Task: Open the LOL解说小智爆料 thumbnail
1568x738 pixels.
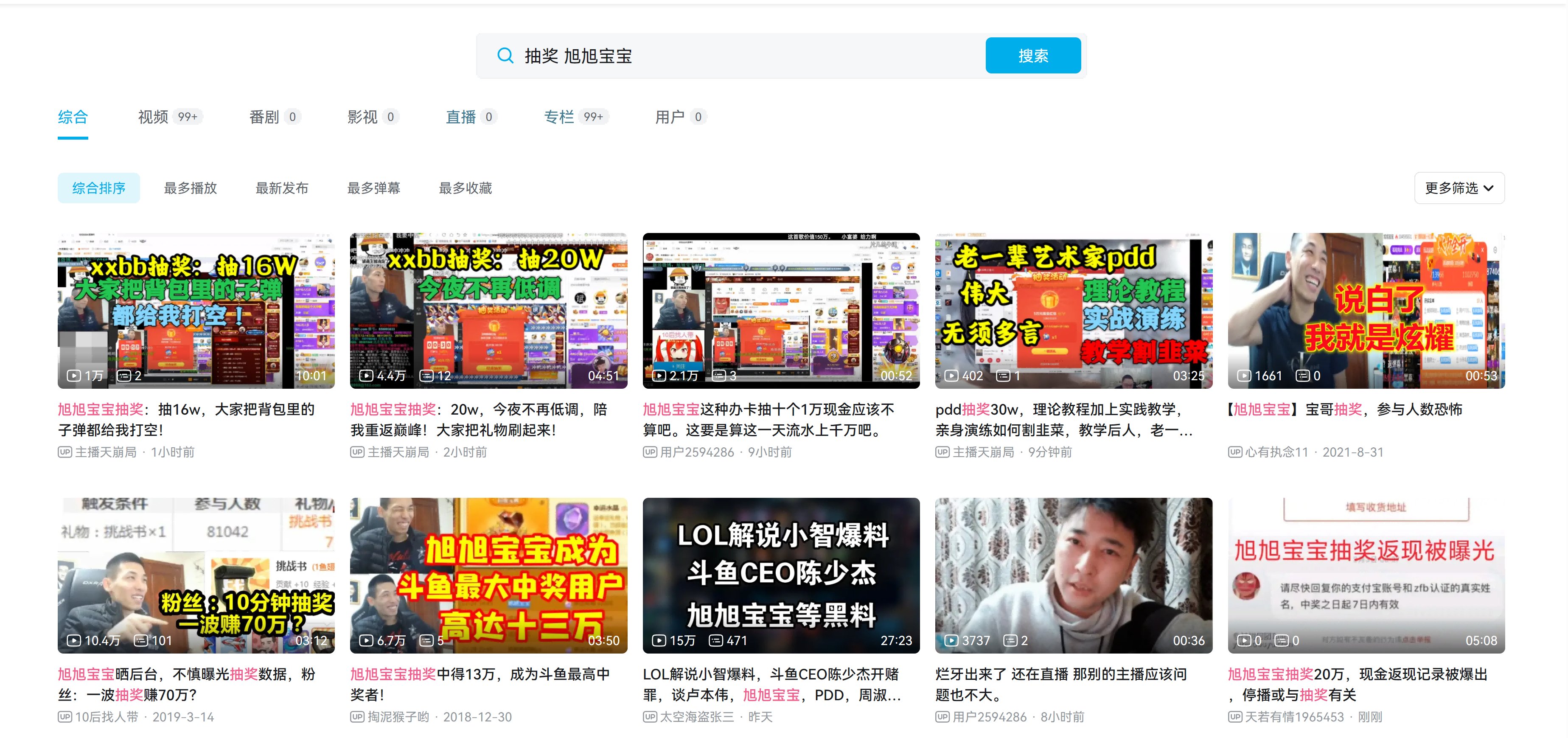Action: (781, 575)
